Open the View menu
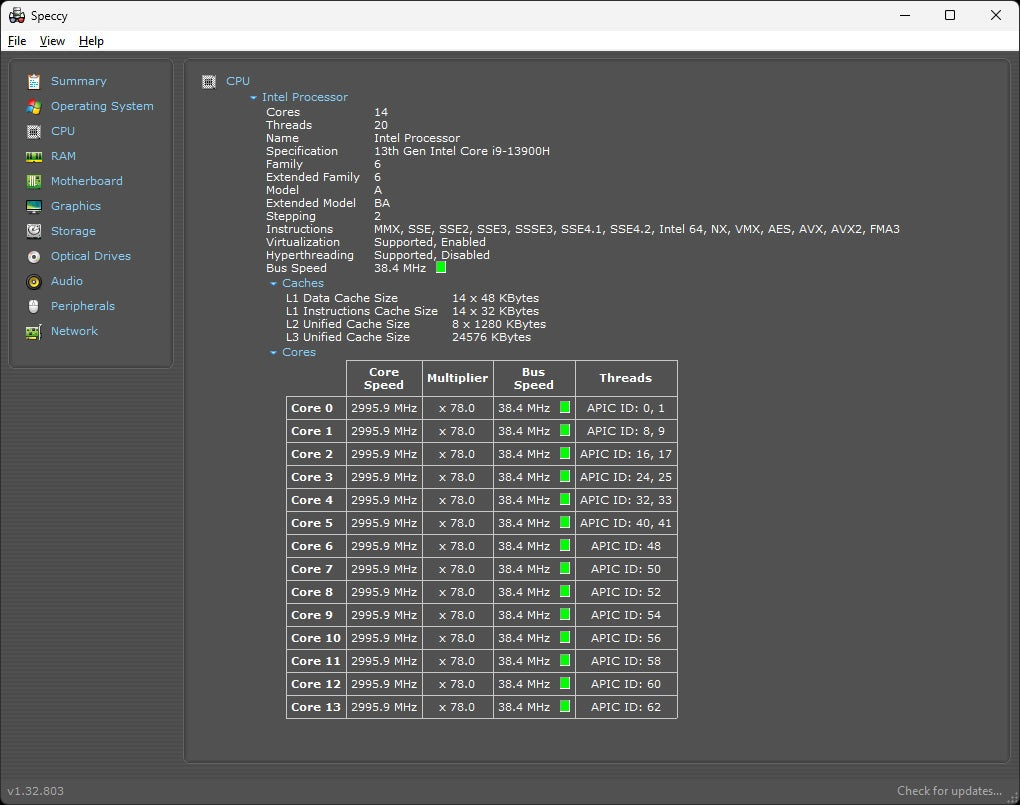This screenshot has width=1020, height=805. [52, 41]
